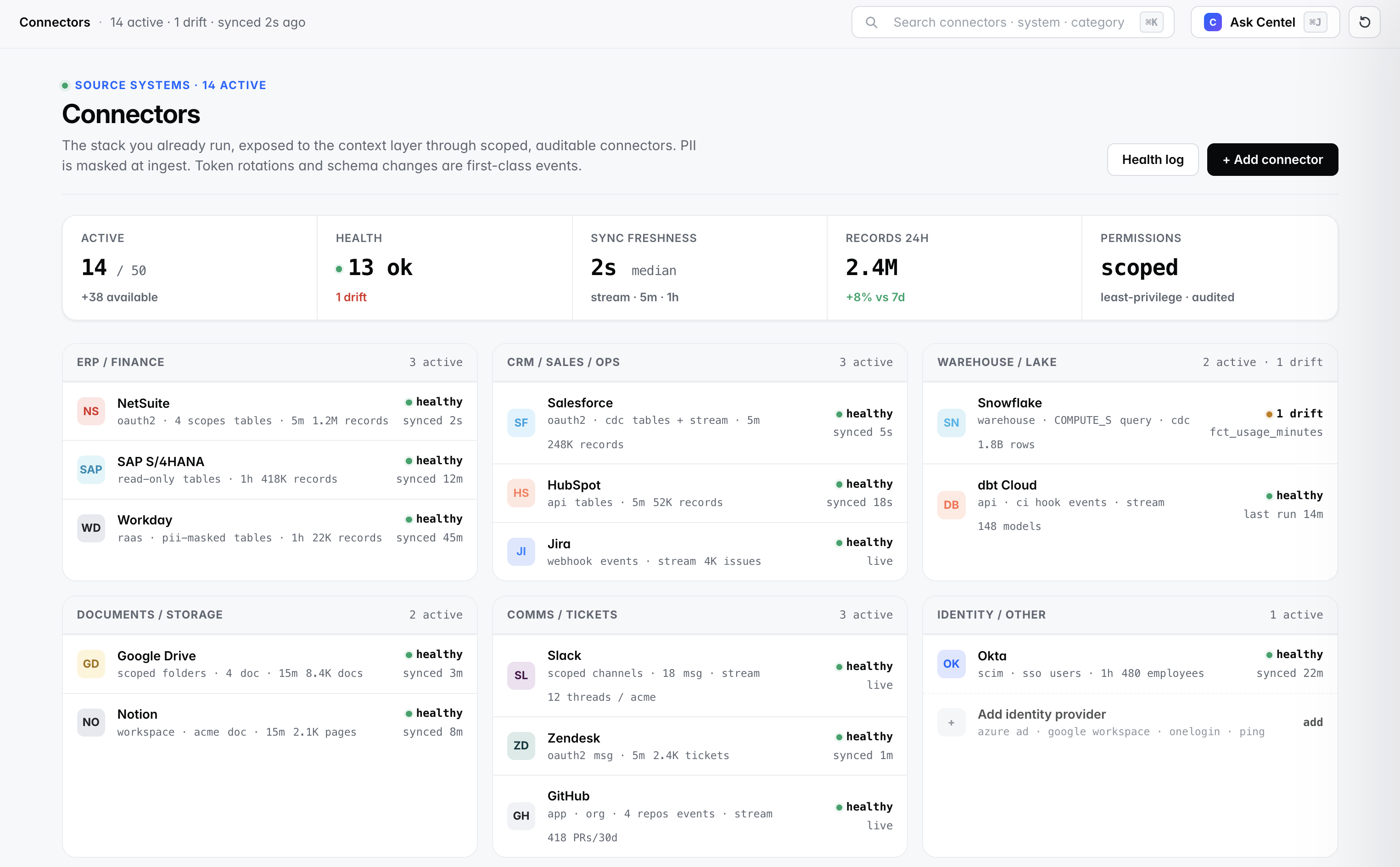The image size is (1400, 867).
Task: Open the Health log
Action: click(x=1153, y=159)
